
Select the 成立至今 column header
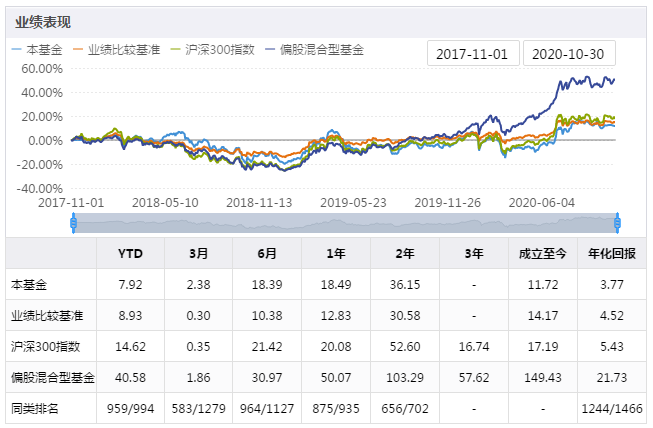click(x=543, y=254)
